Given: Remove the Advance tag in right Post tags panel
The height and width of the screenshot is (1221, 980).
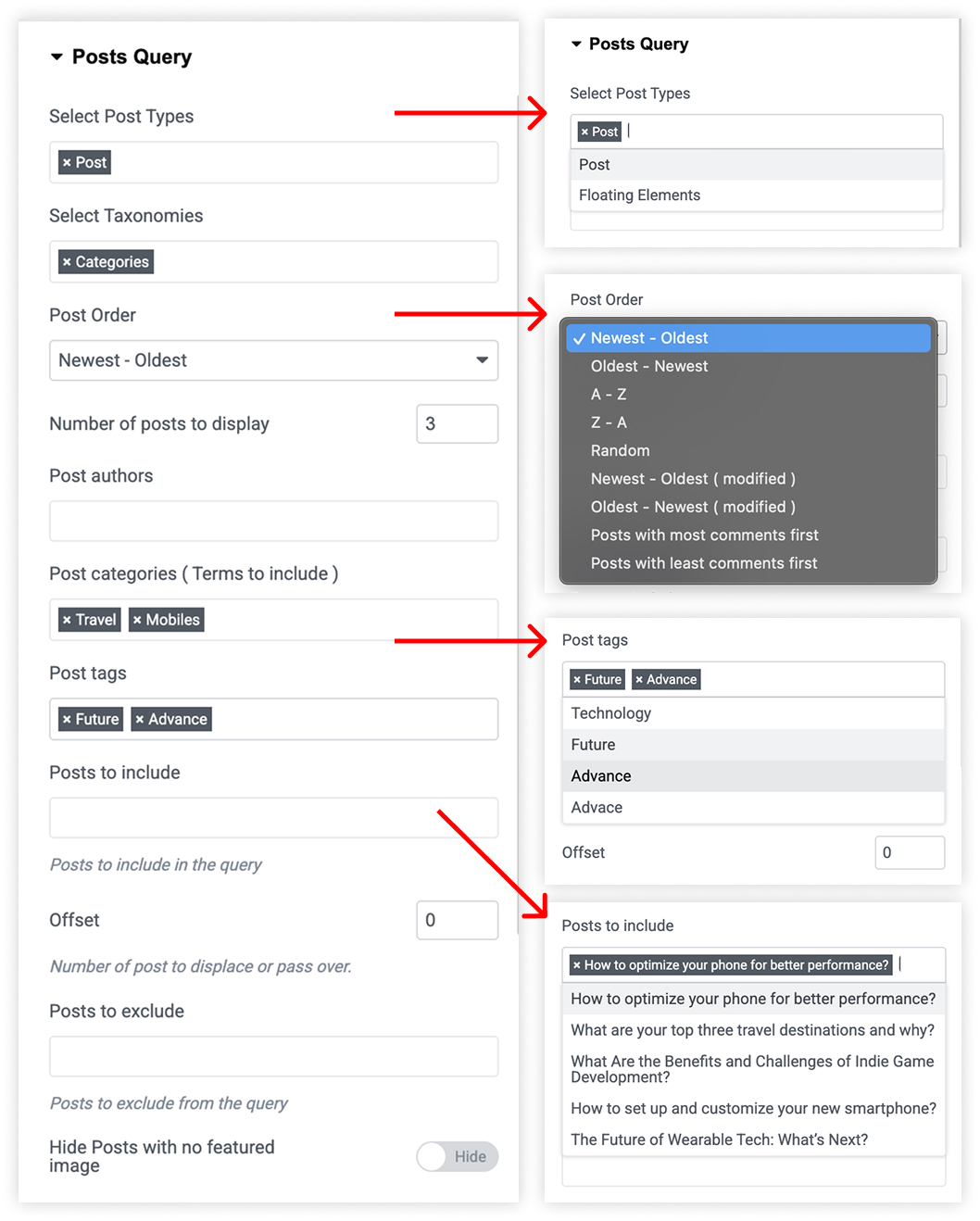Looking at the screenshot, I should [639, 680].
